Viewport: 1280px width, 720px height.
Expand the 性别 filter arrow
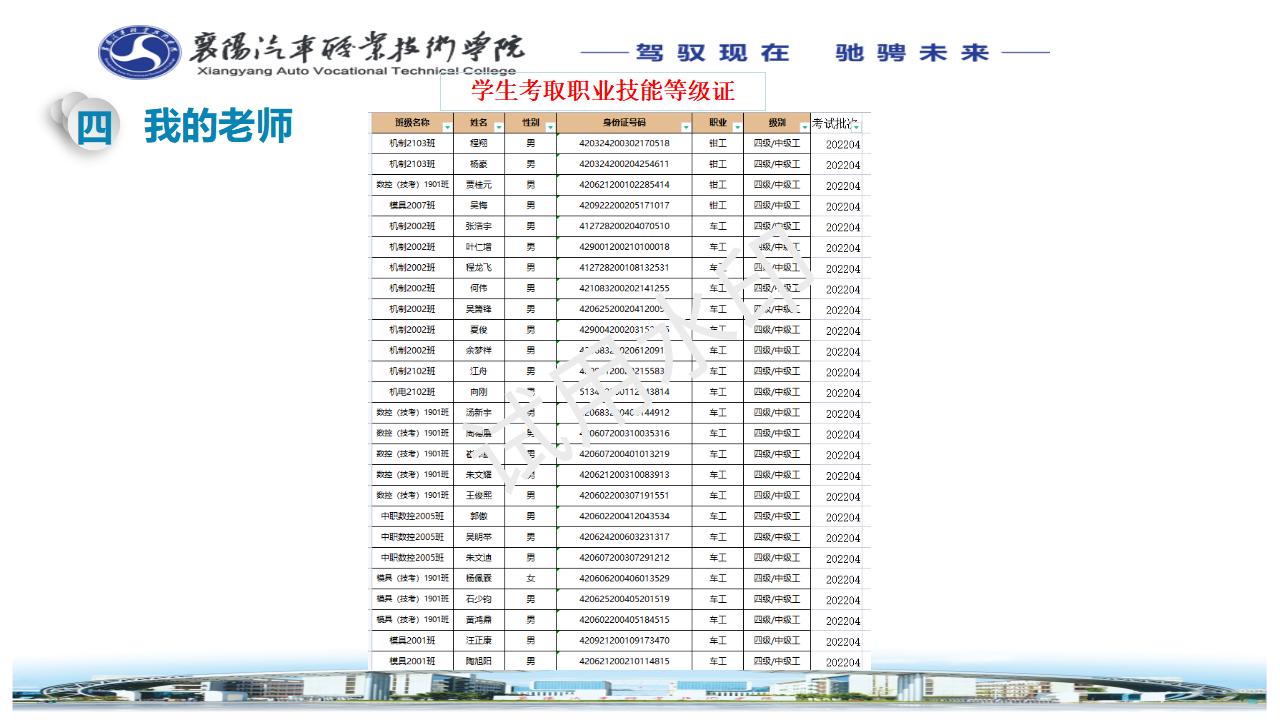(x=550, y=127)
